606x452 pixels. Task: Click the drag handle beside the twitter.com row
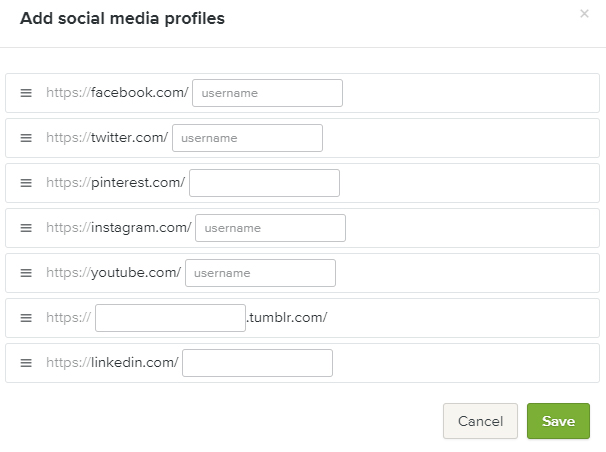point(26,138)
